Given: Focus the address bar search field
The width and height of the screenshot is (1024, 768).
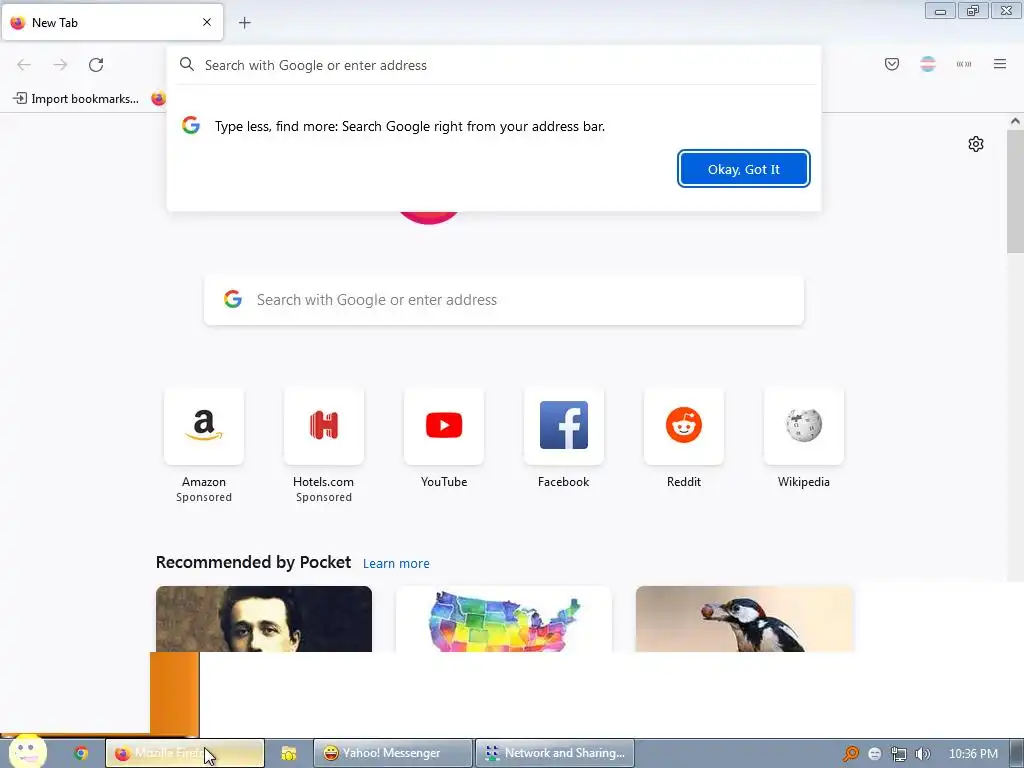Looking at the screenshot, I should click(493, 65).
